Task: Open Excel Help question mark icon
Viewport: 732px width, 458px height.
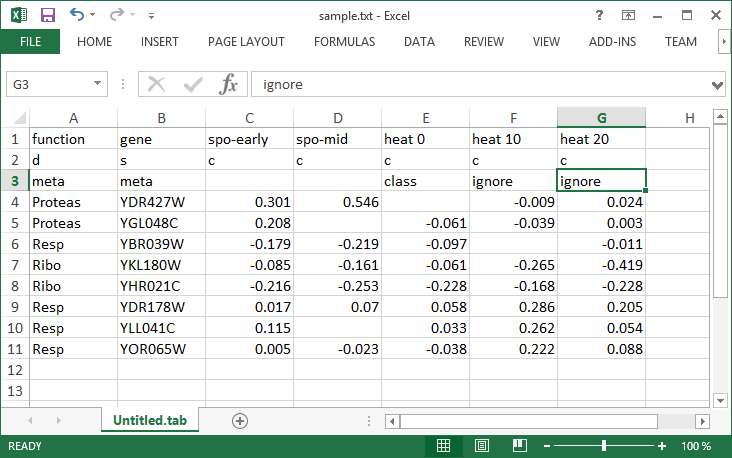Action: point(599,15)
